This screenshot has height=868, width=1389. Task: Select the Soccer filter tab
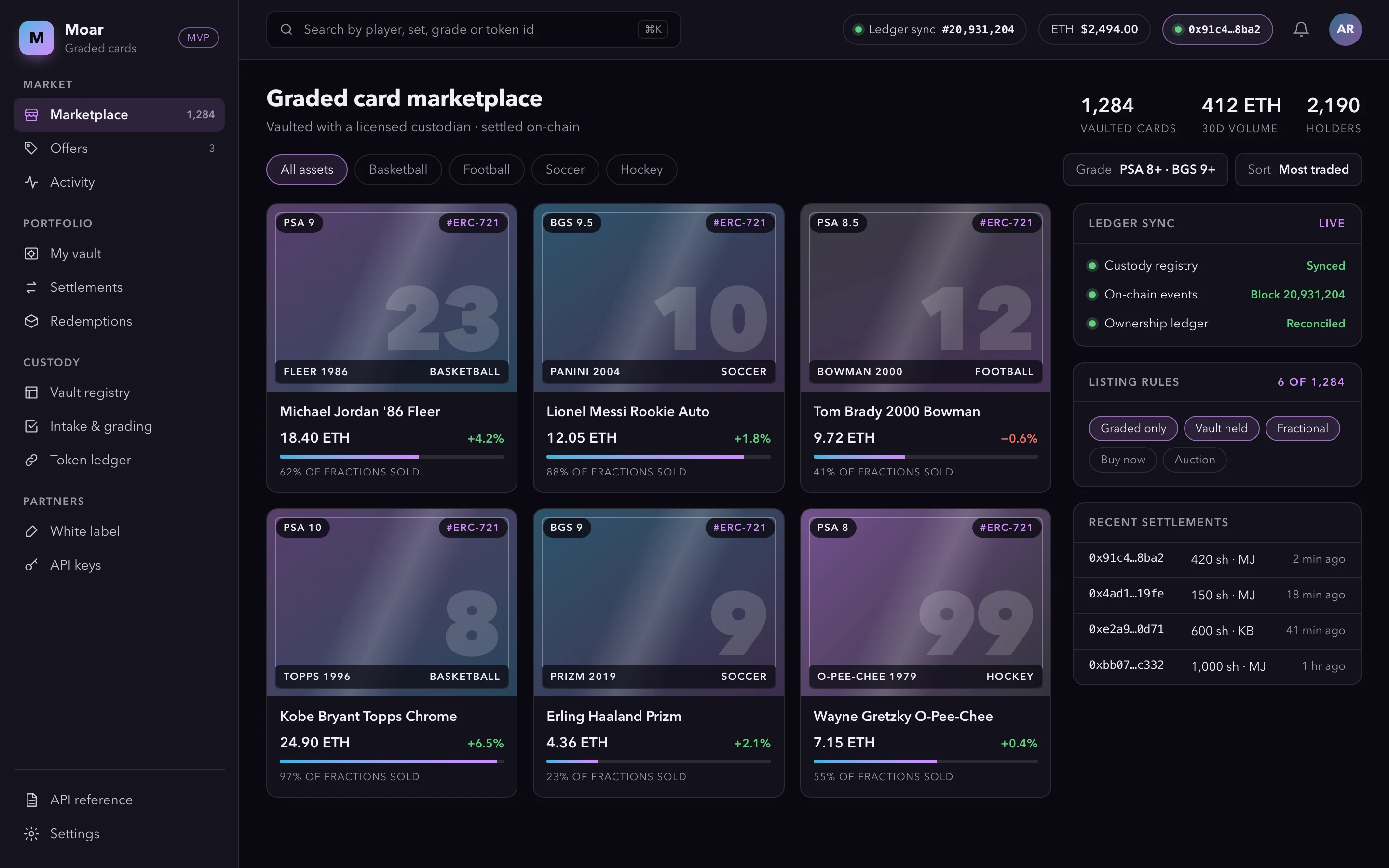tap(565, 169)
